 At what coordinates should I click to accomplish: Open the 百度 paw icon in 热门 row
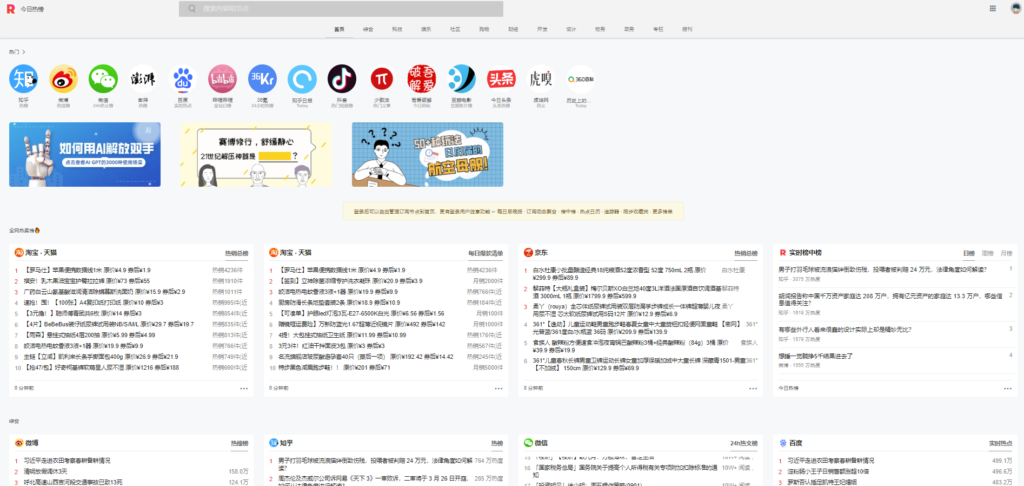point(183,79)
